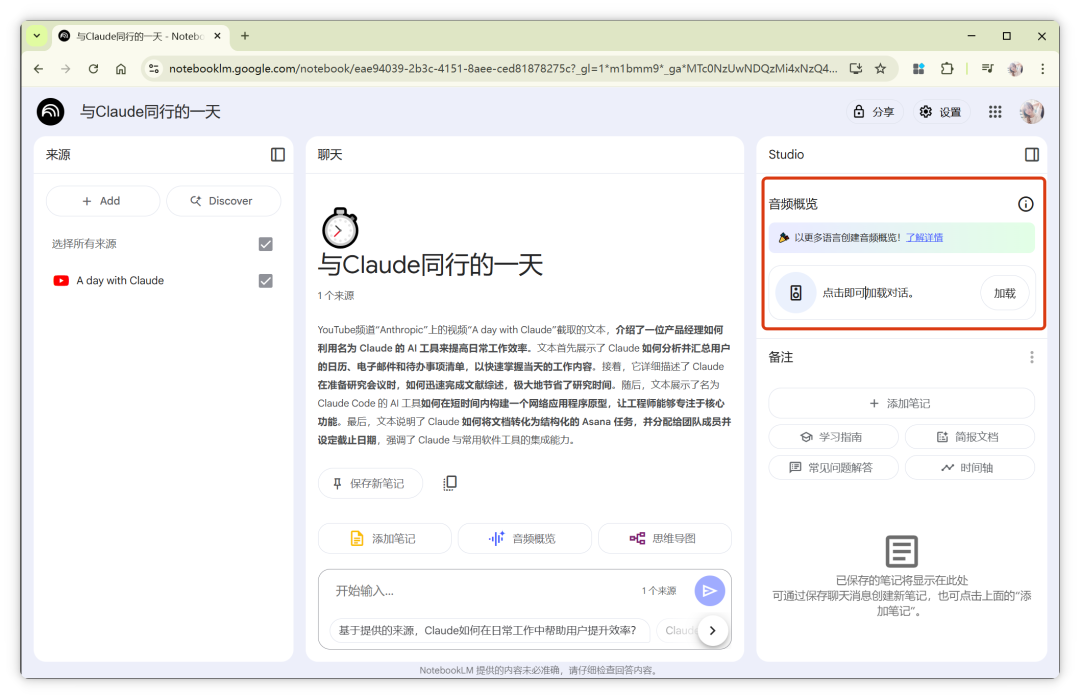Click 添加笔记 in Studio panel

point(901,403)
